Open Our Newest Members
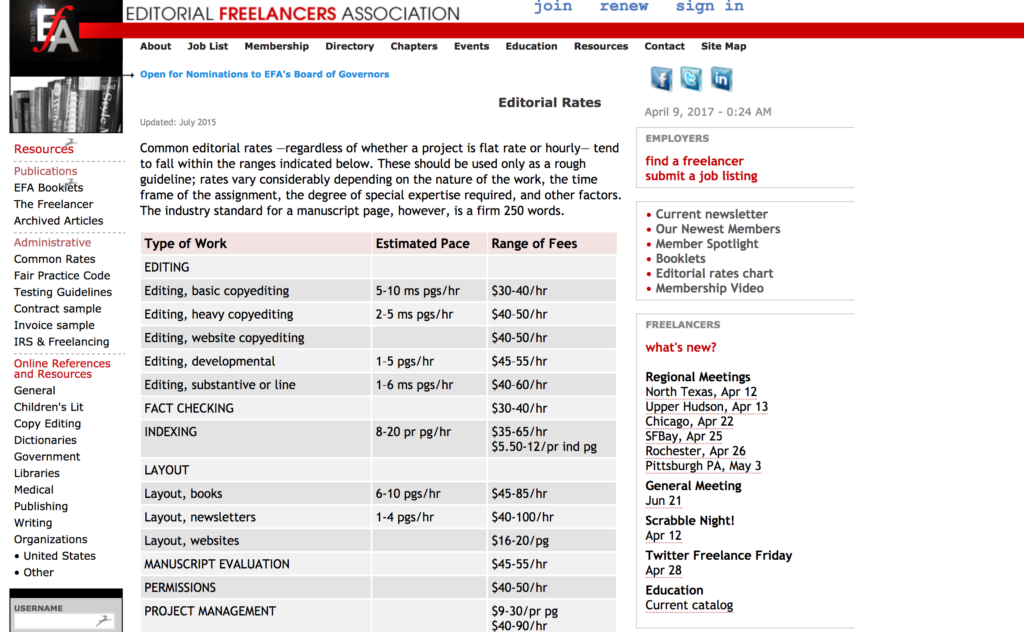This screenshot has width=1024, height=632. (718, 229)
